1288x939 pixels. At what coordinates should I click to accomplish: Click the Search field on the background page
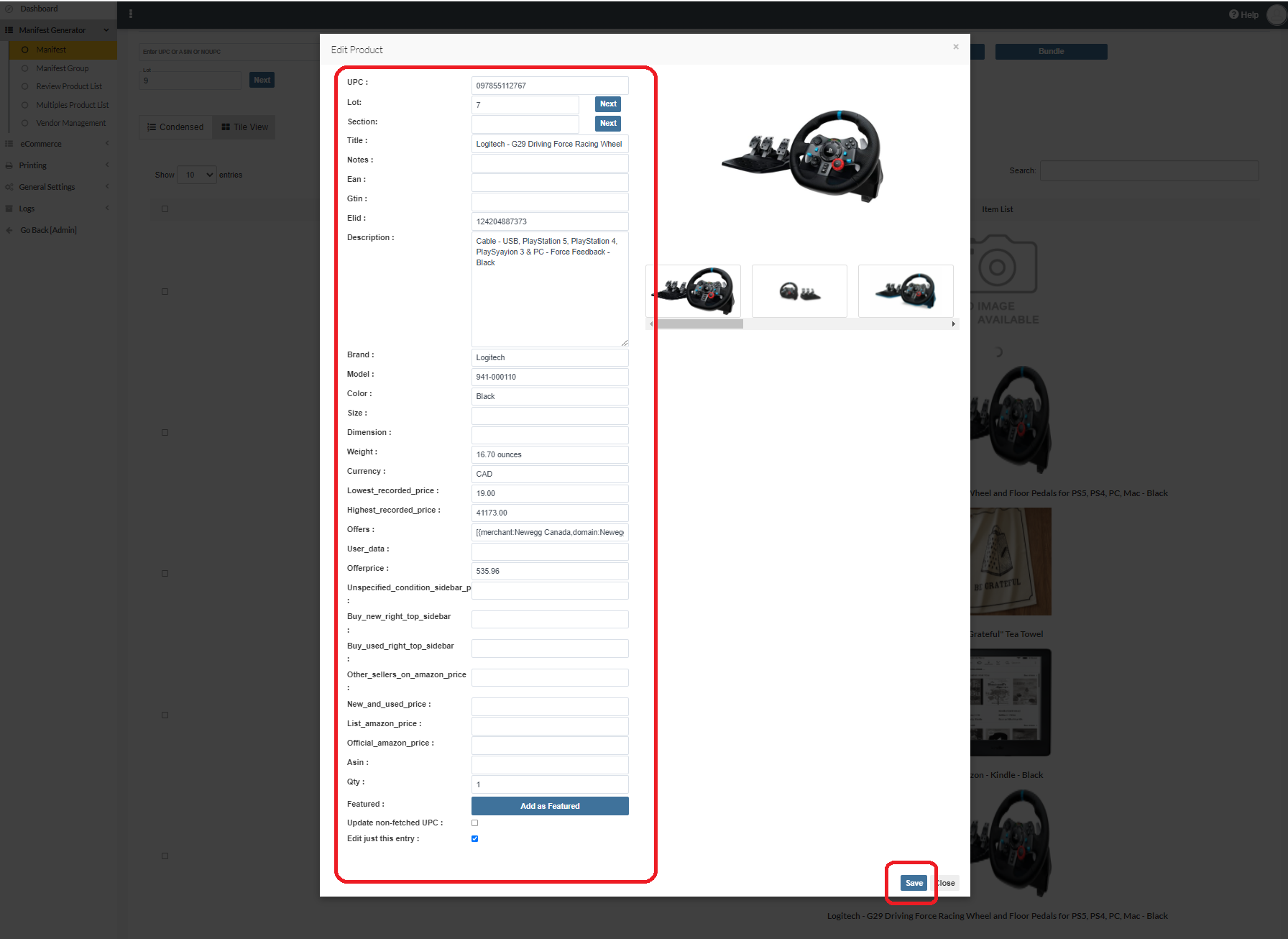[1149, 170]
